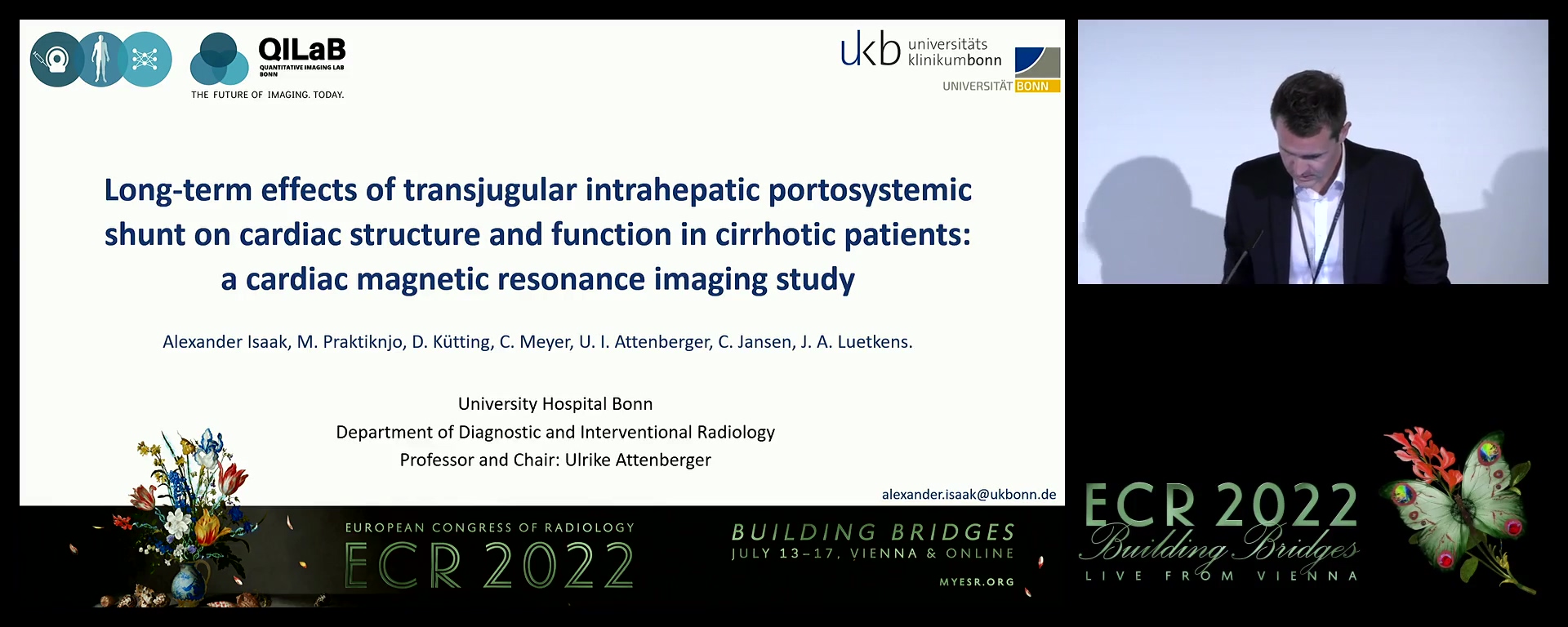Screen dimensions: 1568x627
Task: Click "EUROPEAN CONGRESS OF RADIOLOGY" text
Action: click(490, 528)
